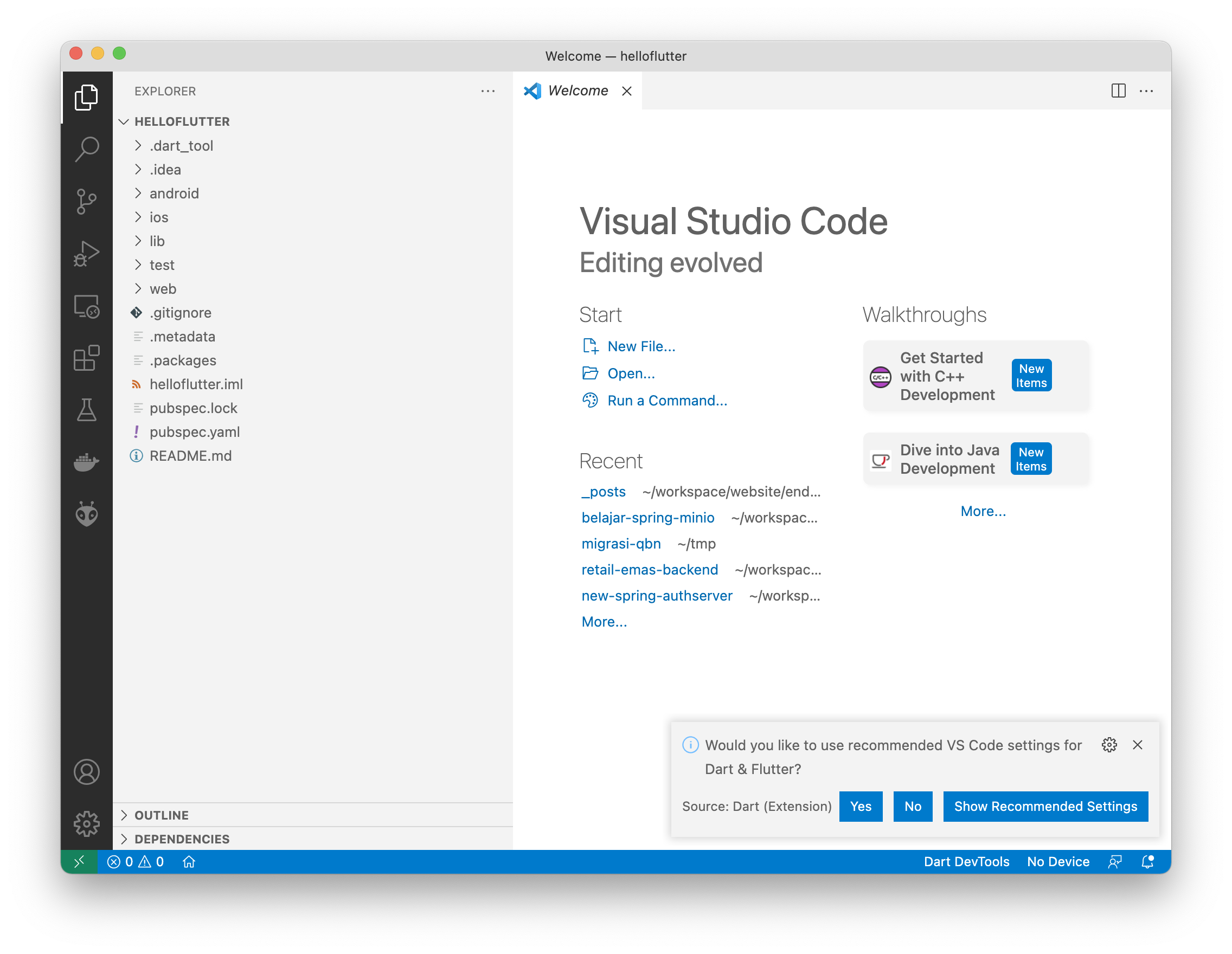Open recent retail-emas-backend project

pos(649,569)
